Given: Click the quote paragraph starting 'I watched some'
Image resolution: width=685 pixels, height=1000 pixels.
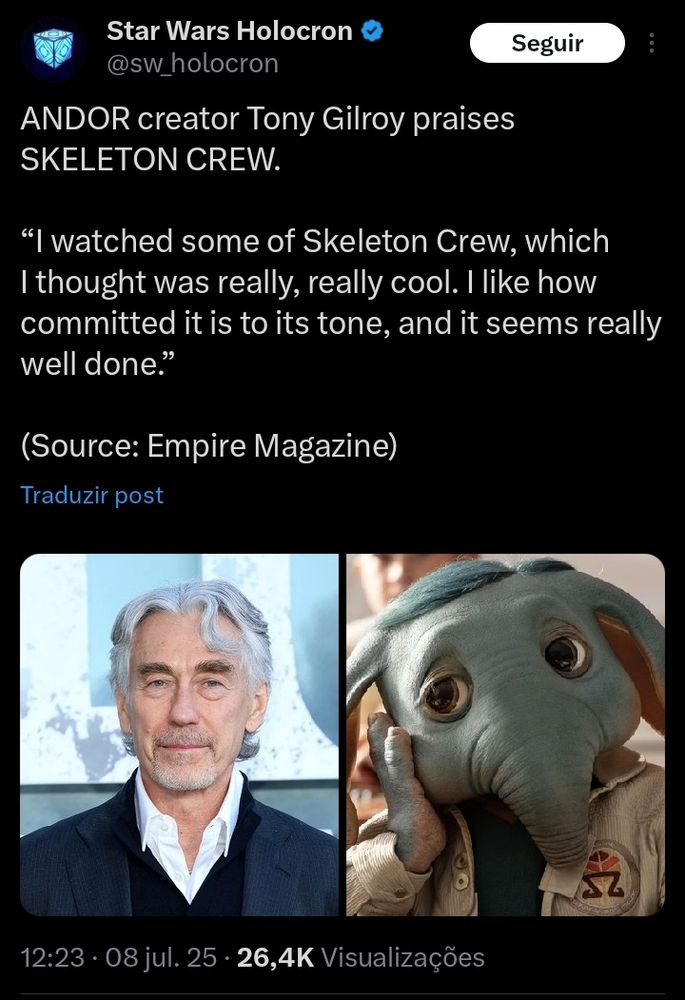Looking at the screenshot, I should pyautogui.click(x=341, y=302).
